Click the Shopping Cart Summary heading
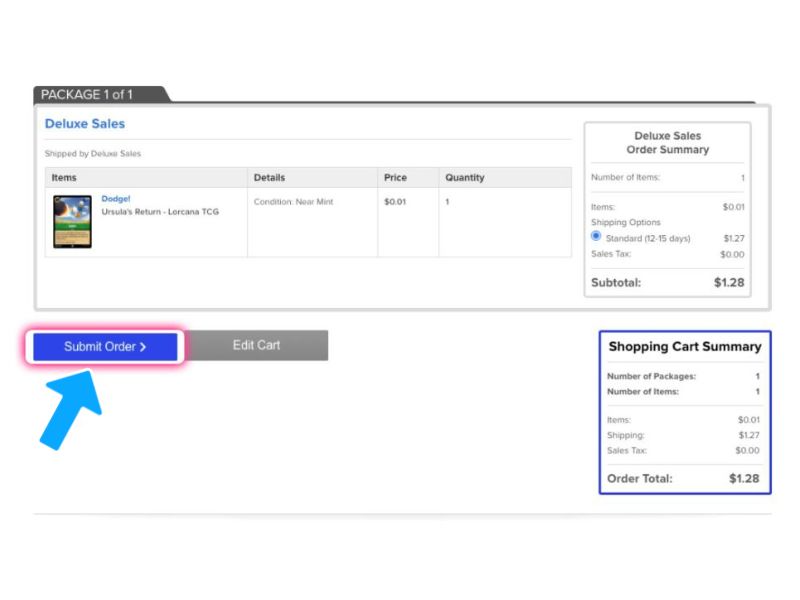The width and height of the screenshot is (800, 600). (x=684, y=347)
